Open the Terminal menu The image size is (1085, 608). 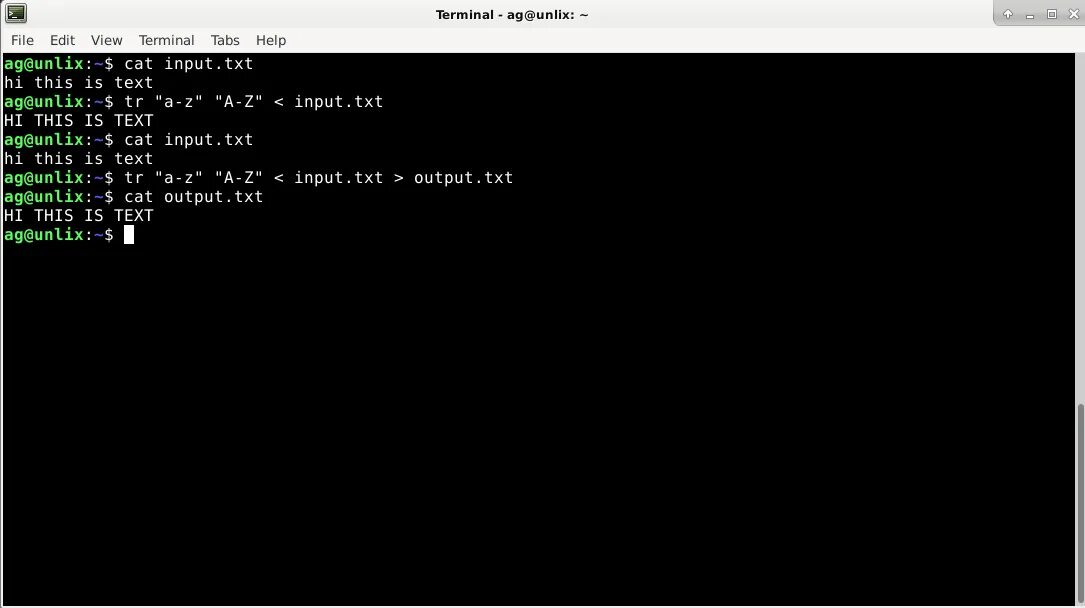(166, 40)
